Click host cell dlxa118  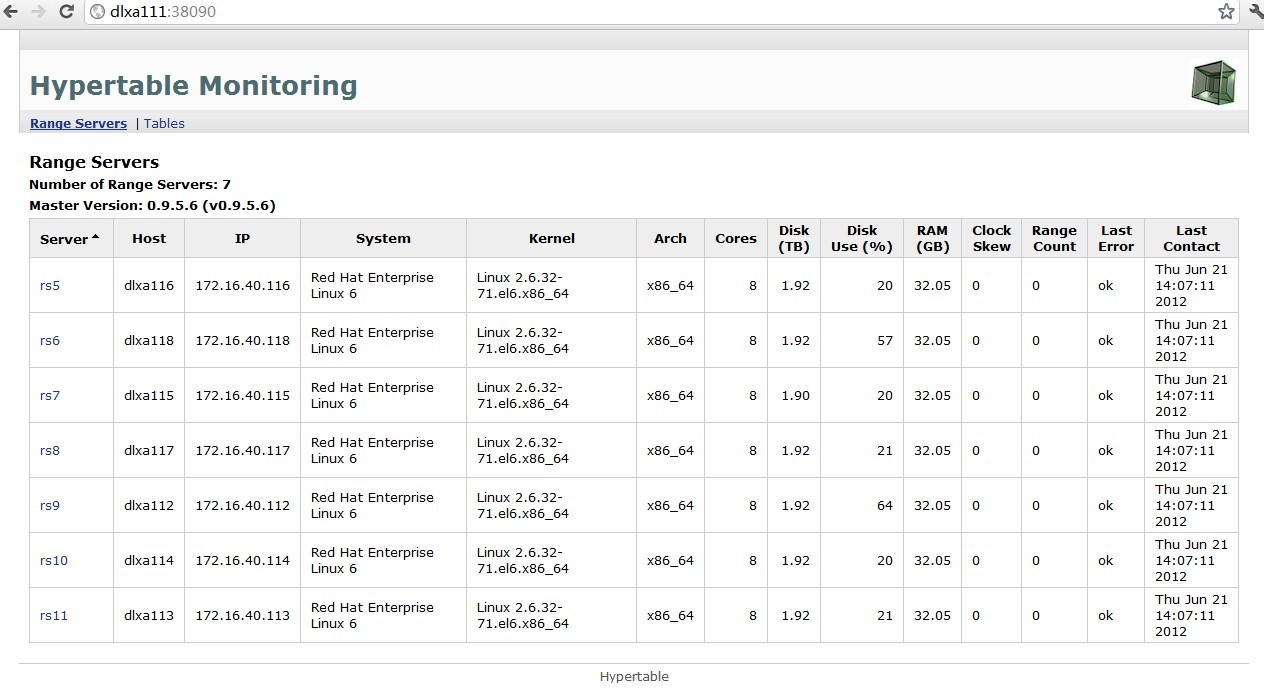tap(149, 341)
